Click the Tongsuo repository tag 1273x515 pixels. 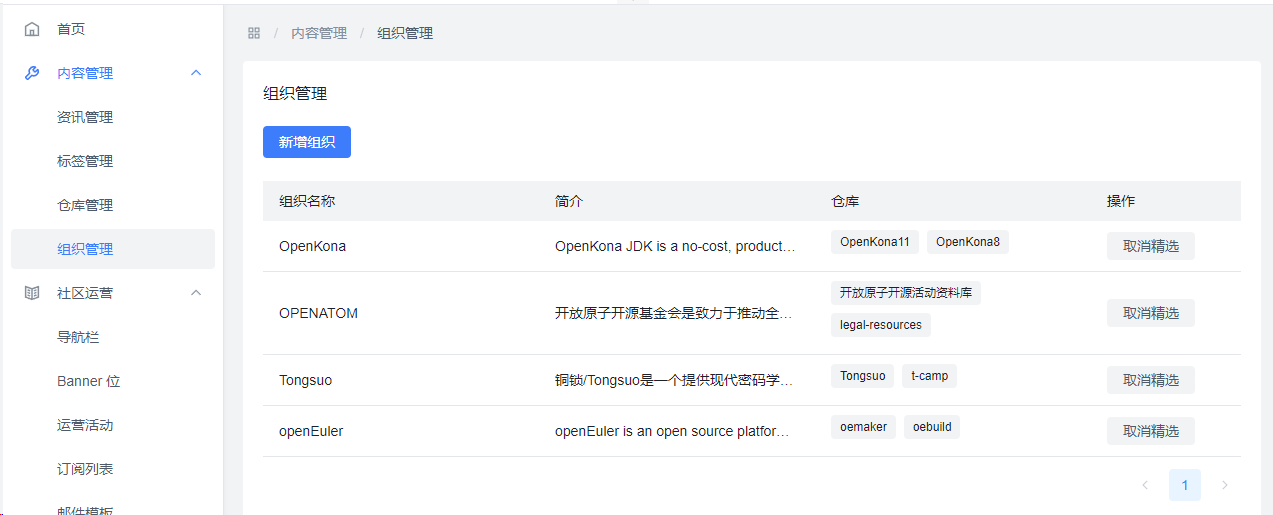[863, 376]
